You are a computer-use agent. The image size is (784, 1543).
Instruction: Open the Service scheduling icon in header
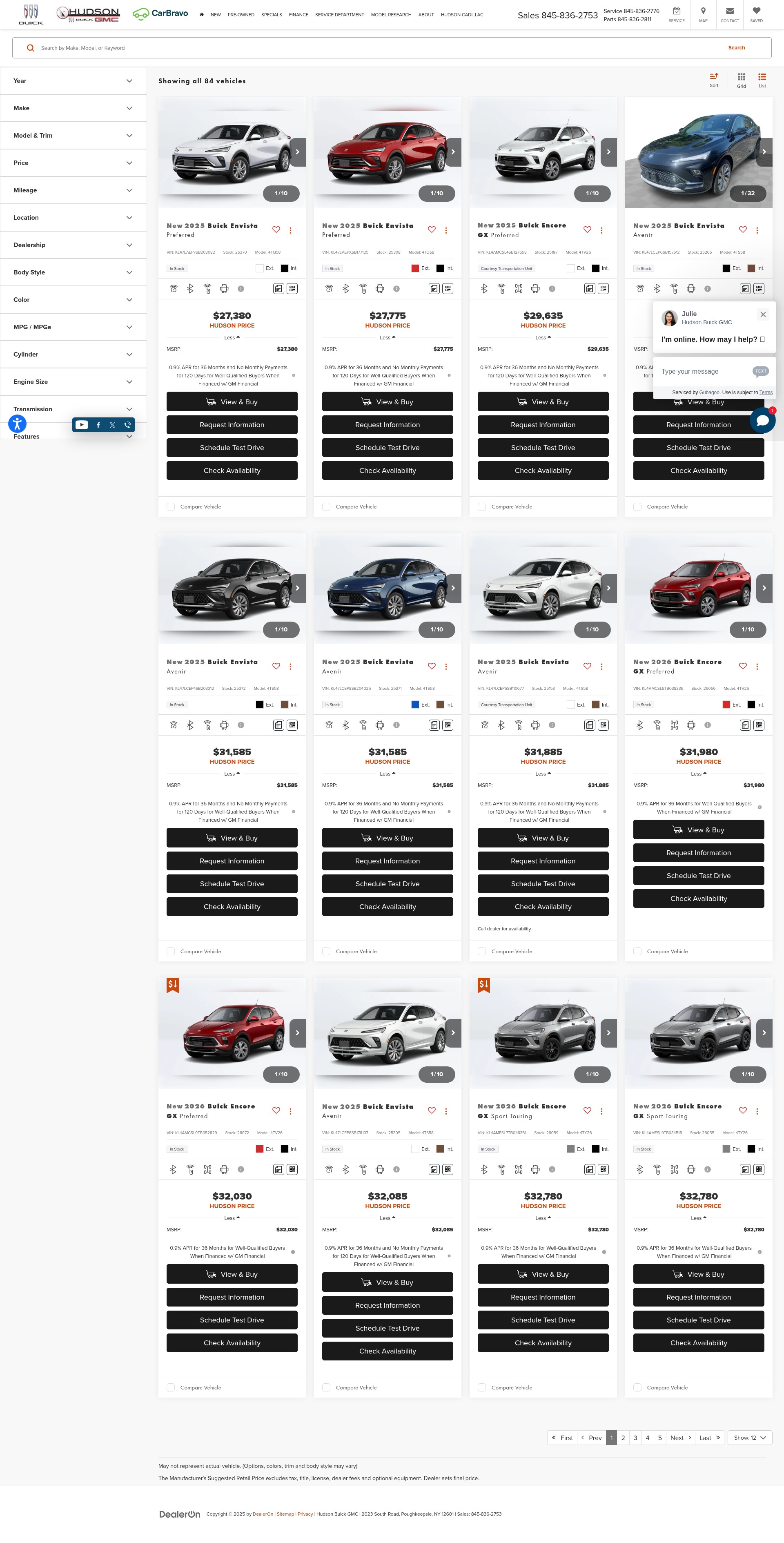676,14
